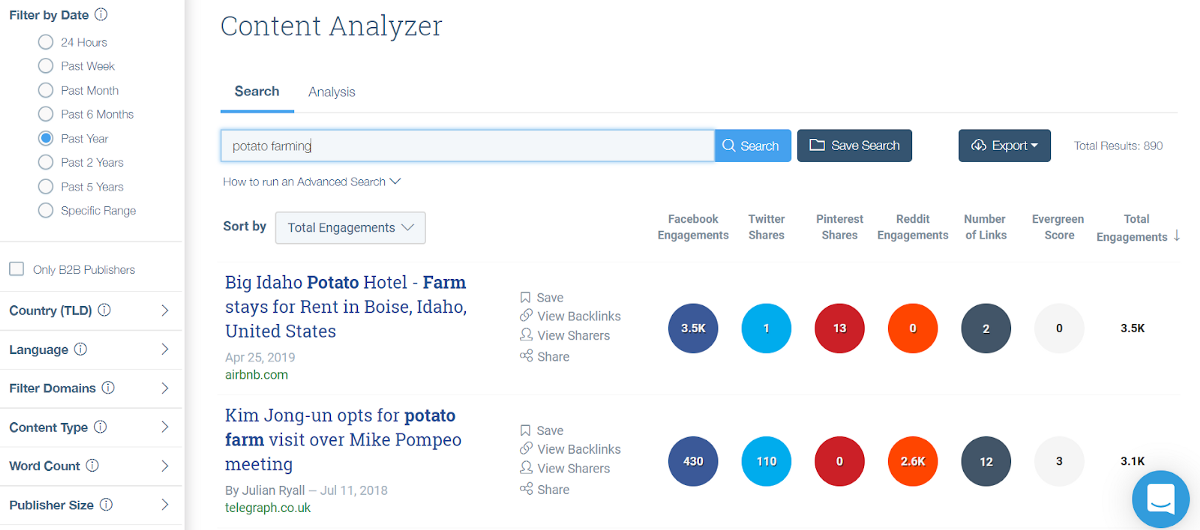
Task: Click the blue Facebook engagements circle showing 3.5K
Action: click(693, 328)
